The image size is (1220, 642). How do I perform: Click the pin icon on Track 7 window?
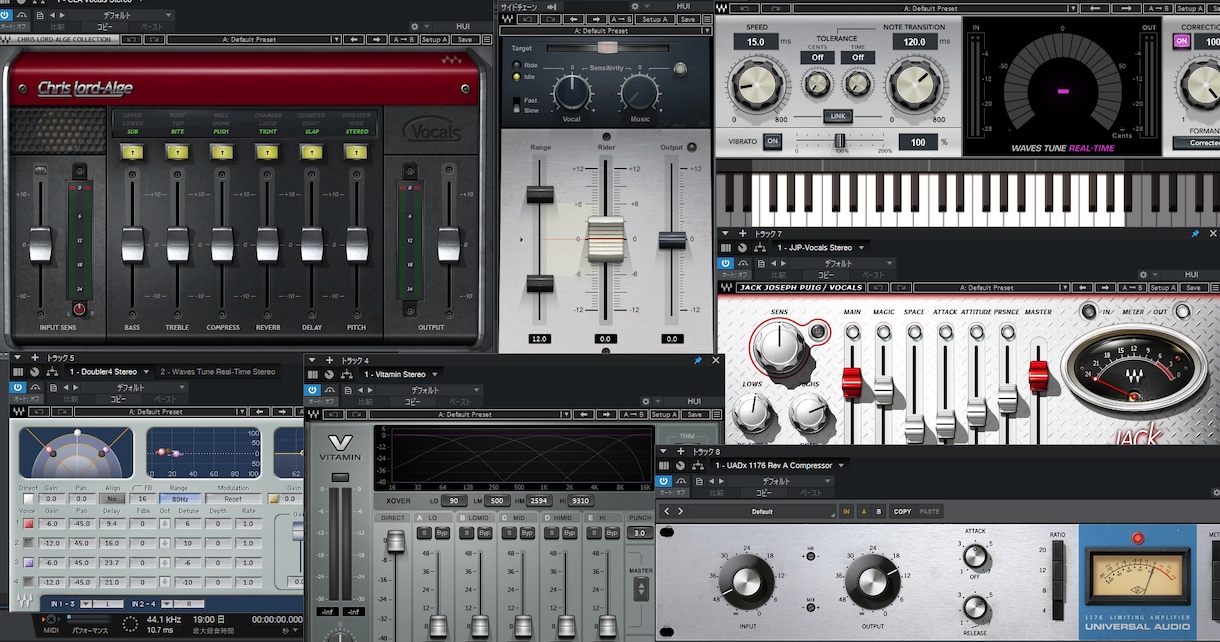[x=1195, y=233]
